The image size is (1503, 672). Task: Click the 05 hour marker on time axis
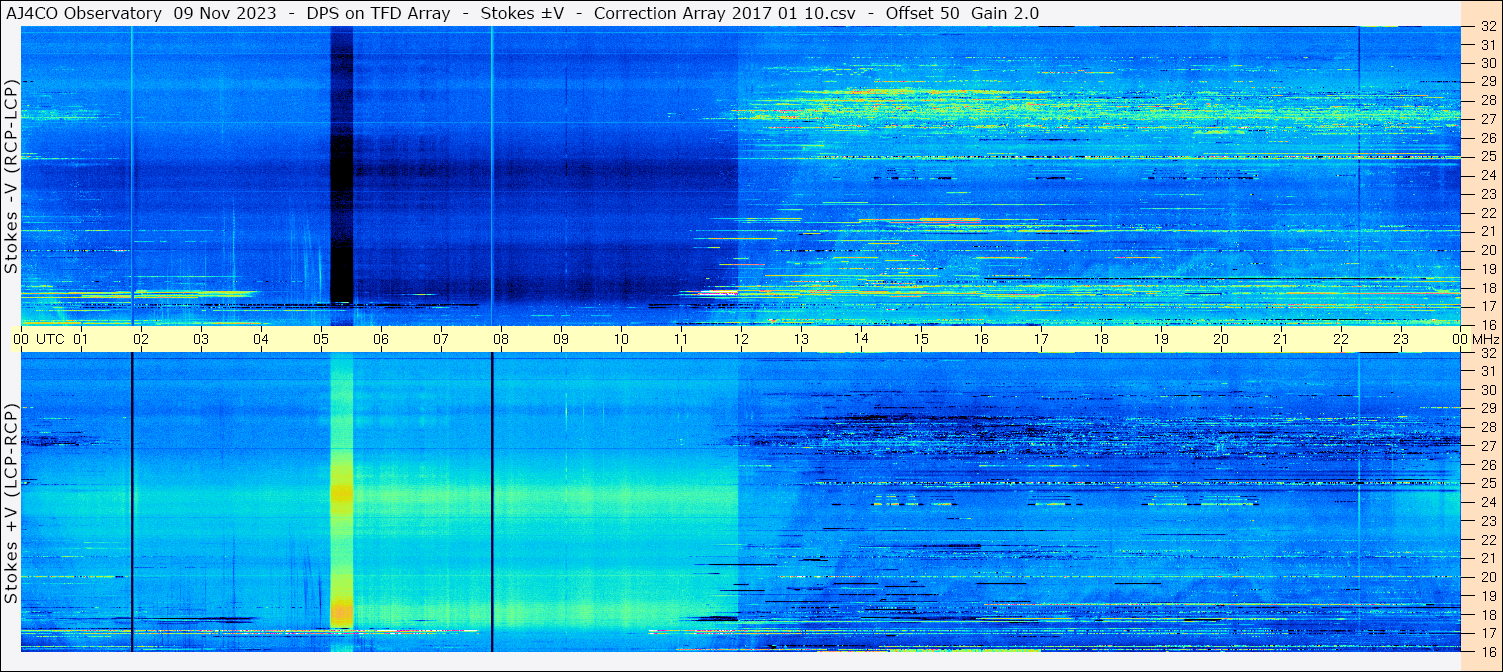[x=321, y=339]
